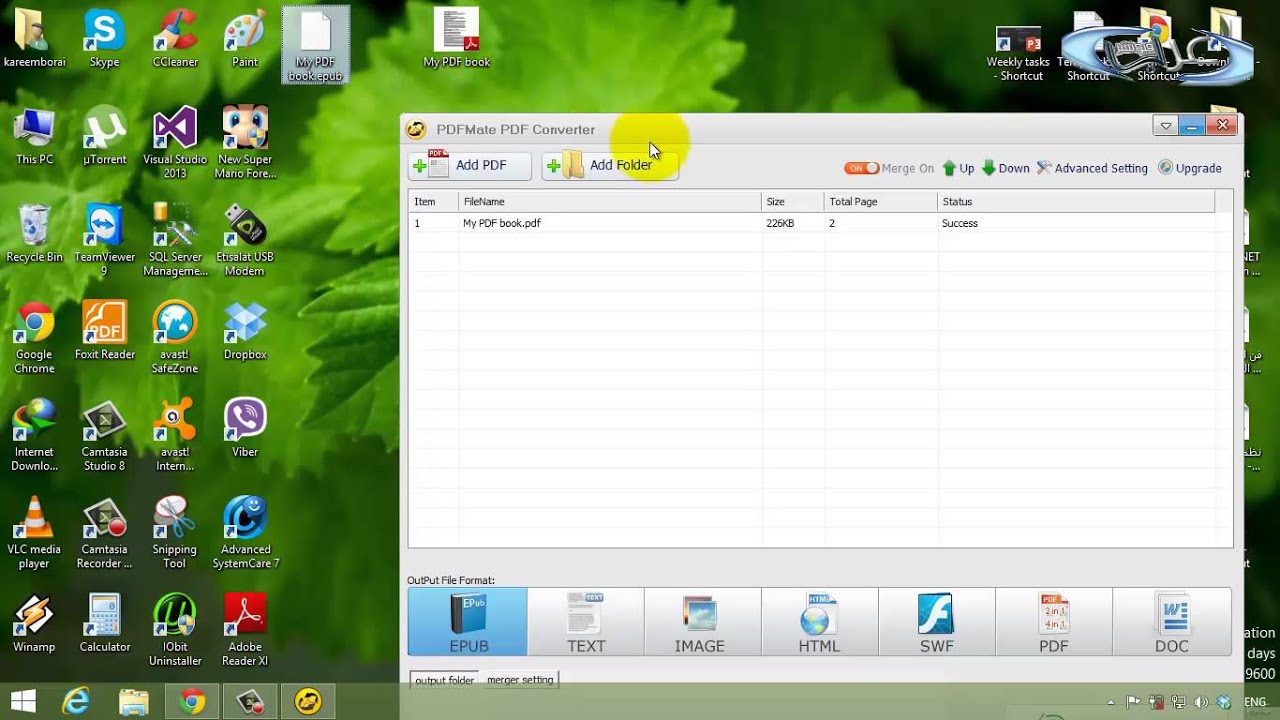Image resolution: width=1280 pixels, height=720 pixels.
Task: Click the Success status cell
Action: pos(959,223)
